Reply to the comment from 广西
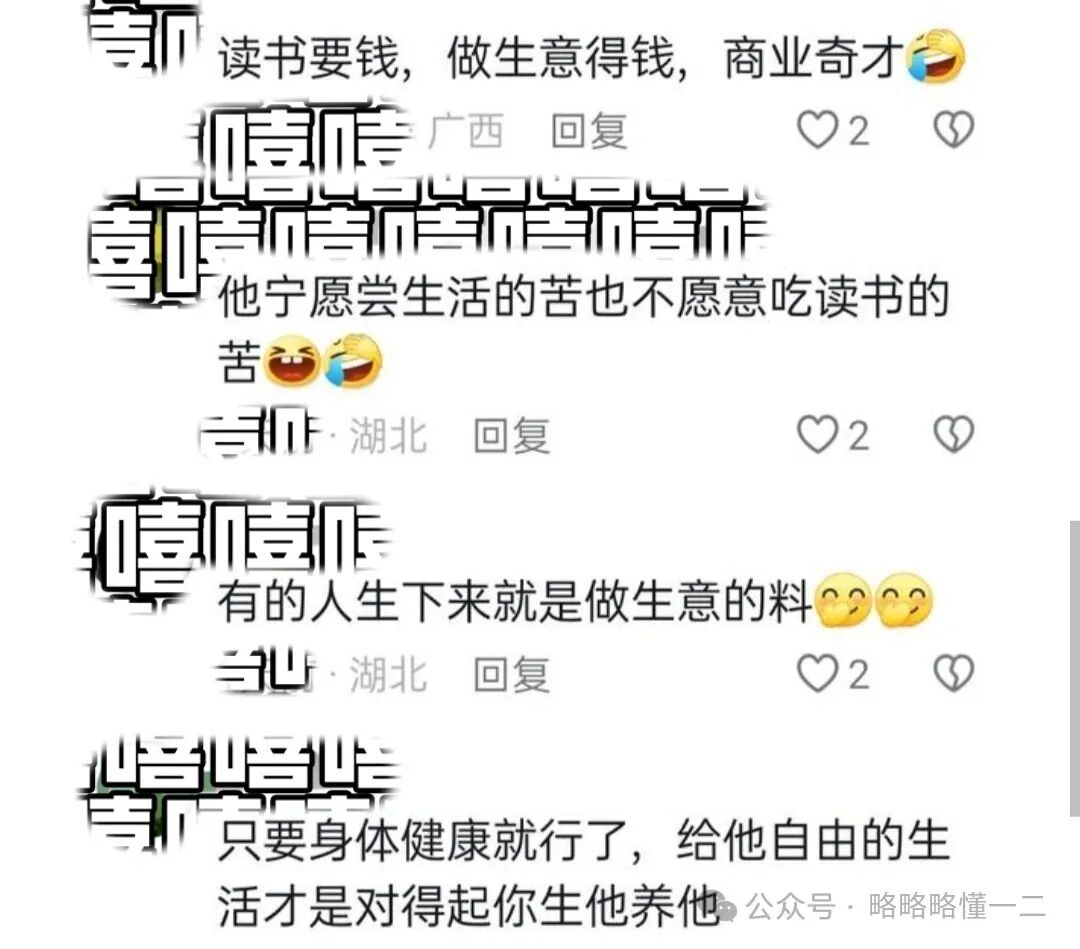Viewport: 1080px width, 949px height. (x=590, y=130)
